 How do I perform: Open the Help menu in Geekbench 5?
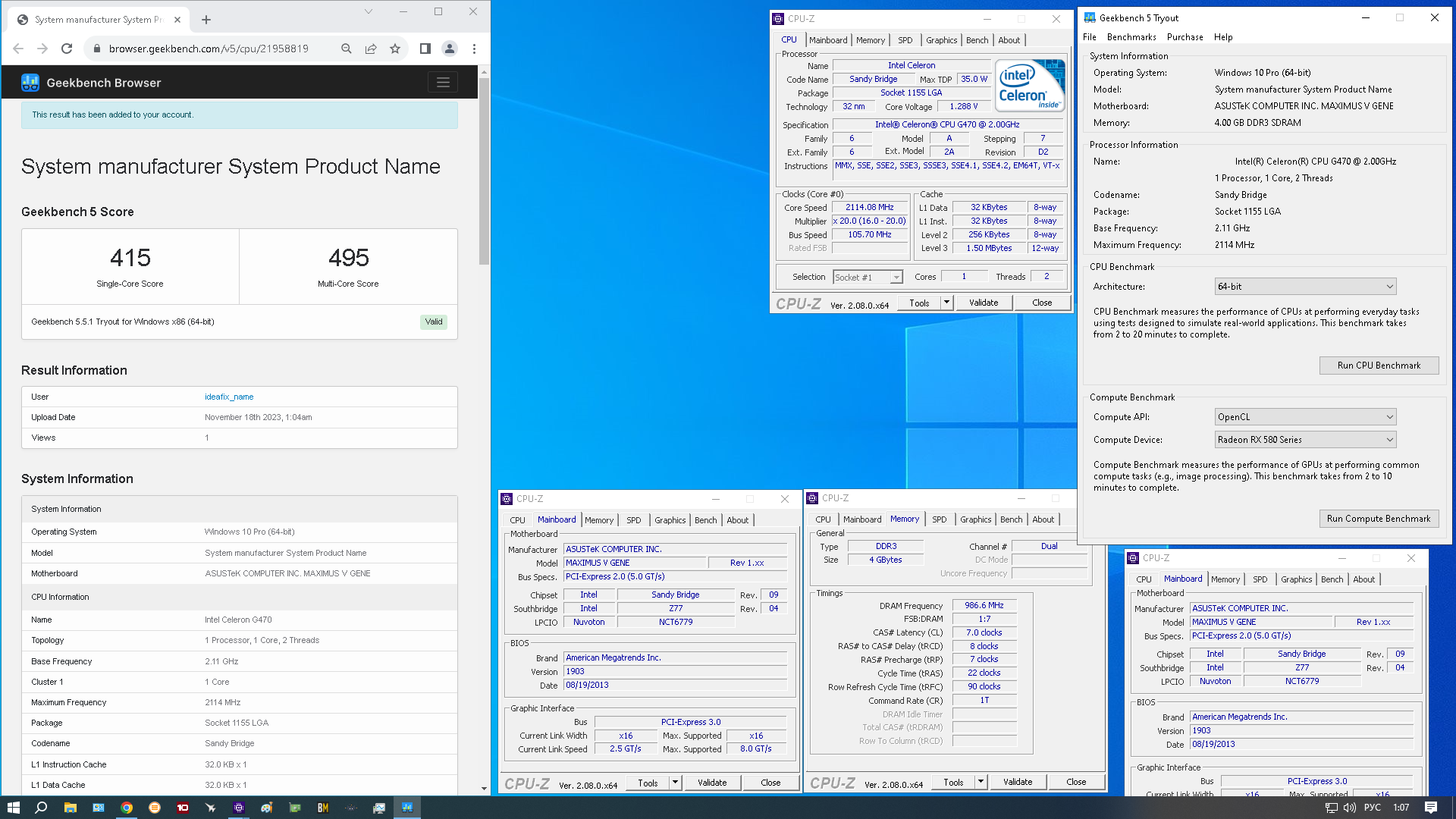point(1223,37)
